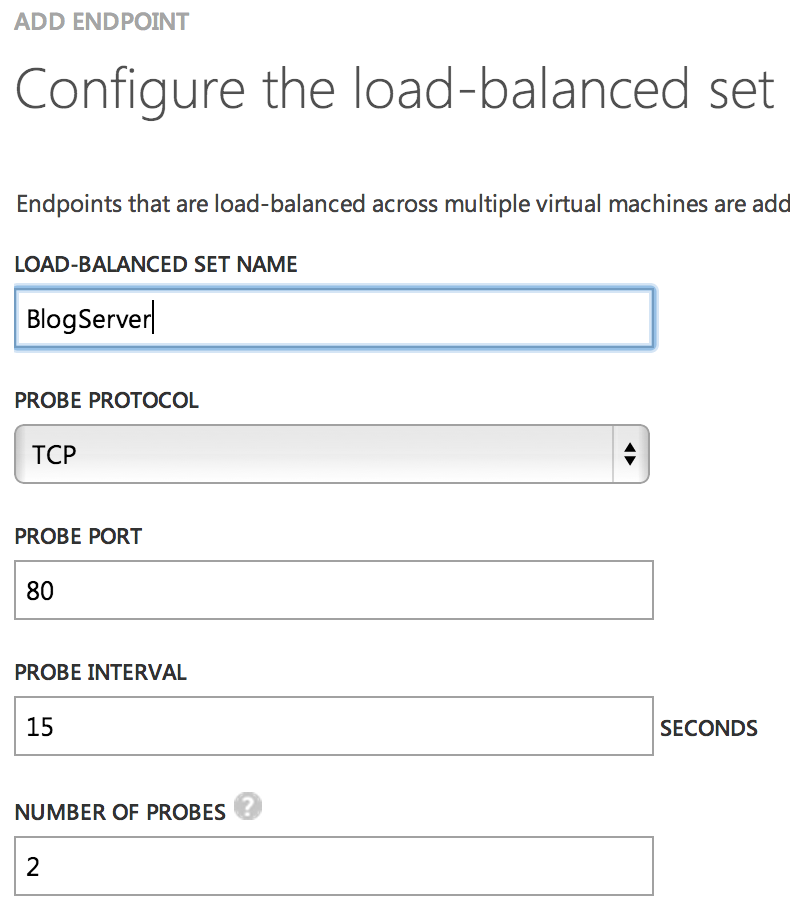Click the "Configure the load-balanced set" title
This screenshot has width=790, height=918.
point(395,89)
